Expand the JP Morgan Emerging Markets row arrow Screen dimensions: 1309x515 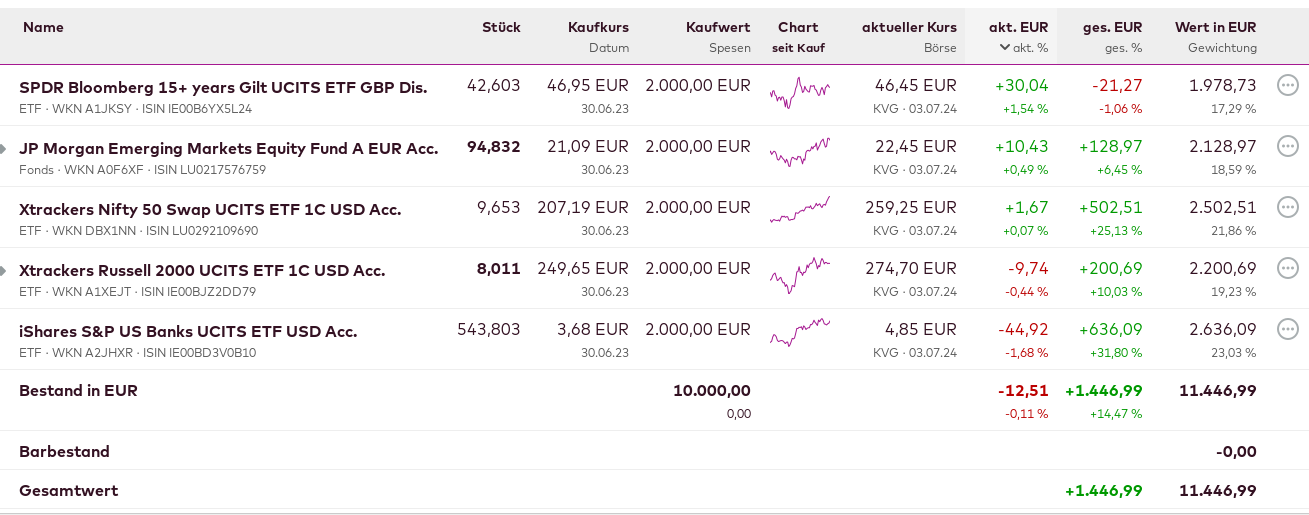click(x=4, y=148)
